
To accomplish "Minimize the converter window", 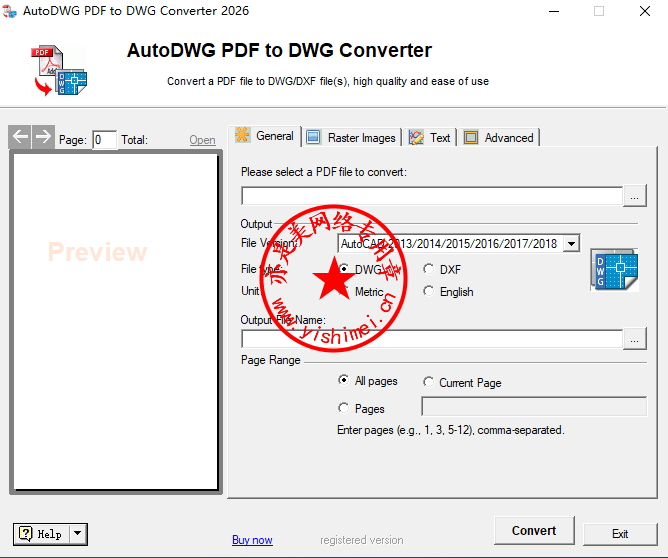I will click(x=554, y=11).
